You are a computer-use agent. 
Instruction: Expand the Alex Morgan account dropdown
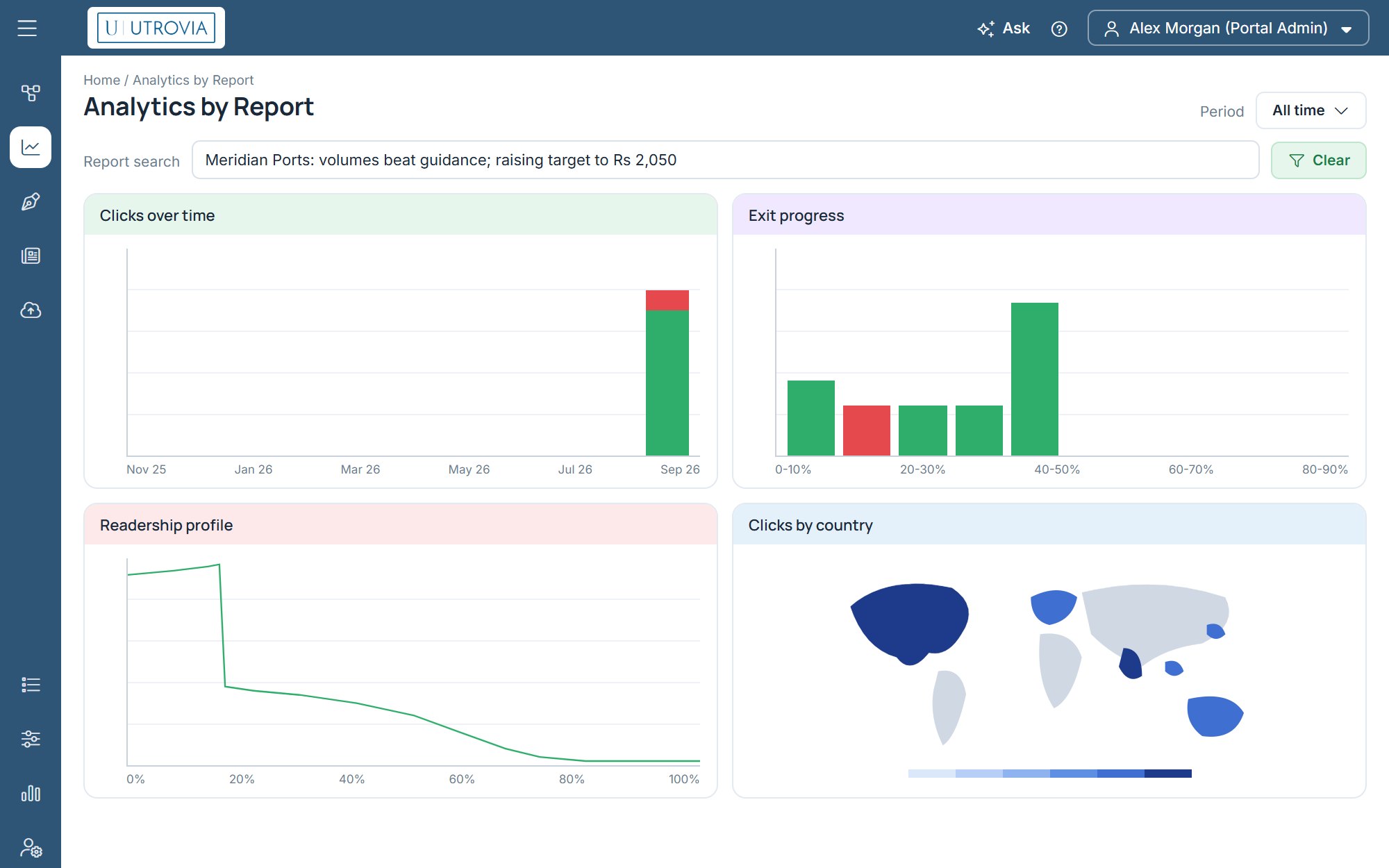(x=1228, y=28)
